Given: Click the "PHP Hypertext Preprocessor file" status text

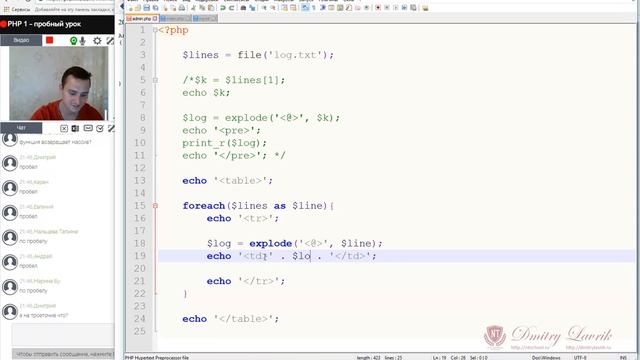Looking at the screenshot, I should (x=157, y=358).
